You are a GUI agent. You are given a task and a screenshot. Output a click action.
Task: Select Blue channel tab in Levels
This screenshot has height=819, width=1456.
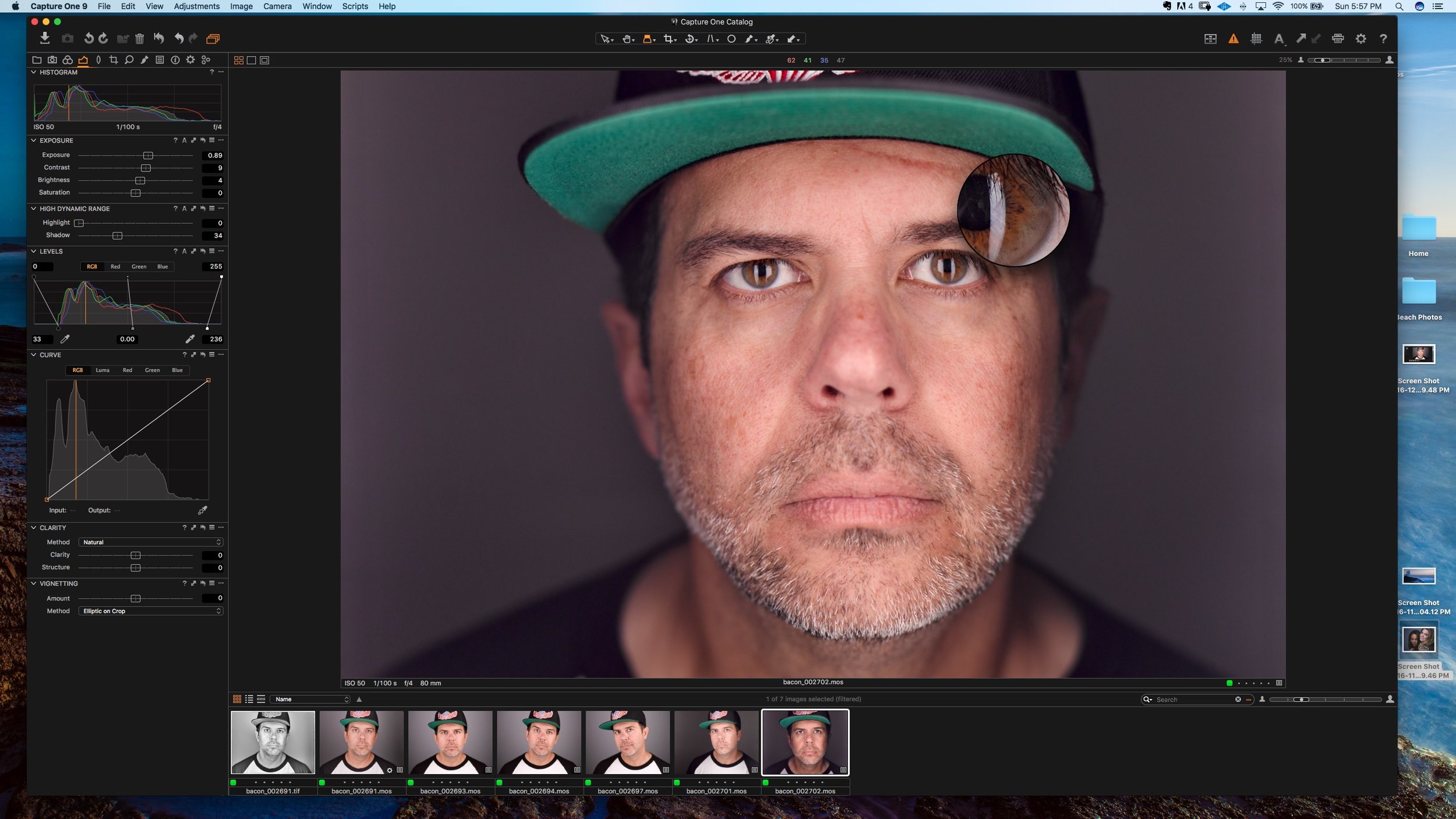pyautogui.click(x=162, y=267)
